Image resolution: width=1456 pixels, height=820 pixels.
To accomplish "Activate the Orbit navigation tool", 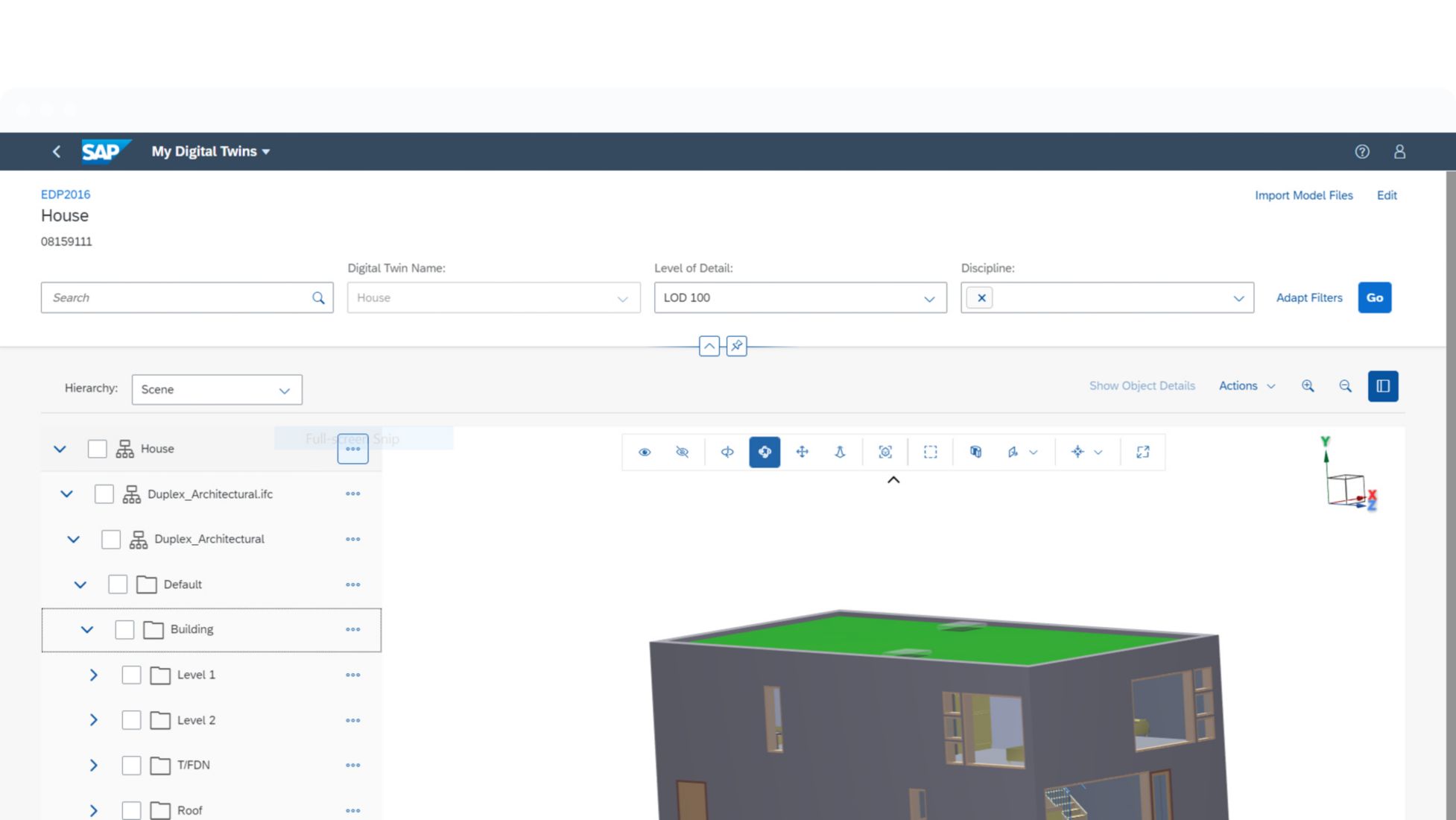I will [x=765, y=452].
